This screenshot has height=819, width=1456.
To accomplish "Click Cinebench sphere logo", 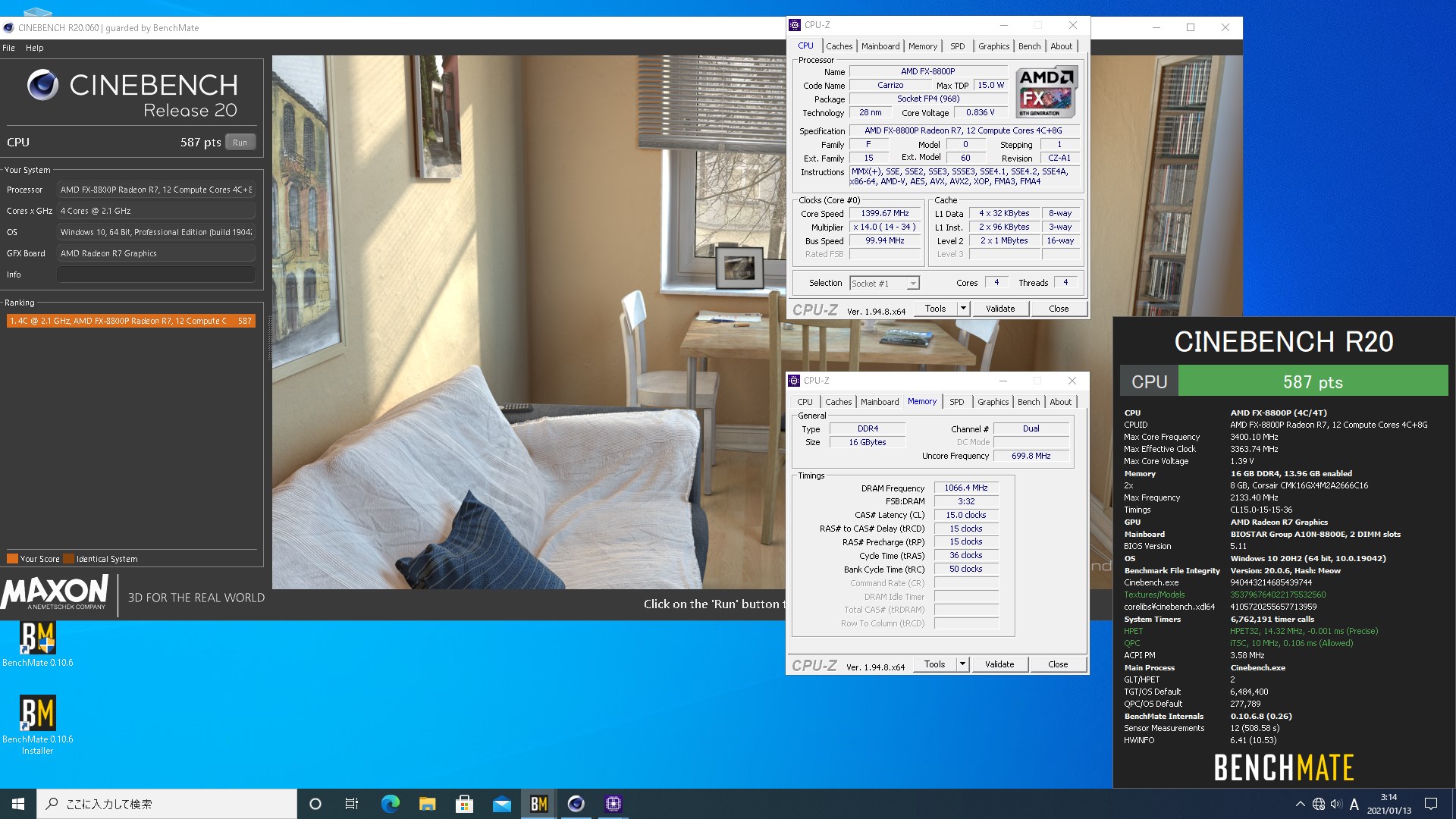I will (42, 85).
